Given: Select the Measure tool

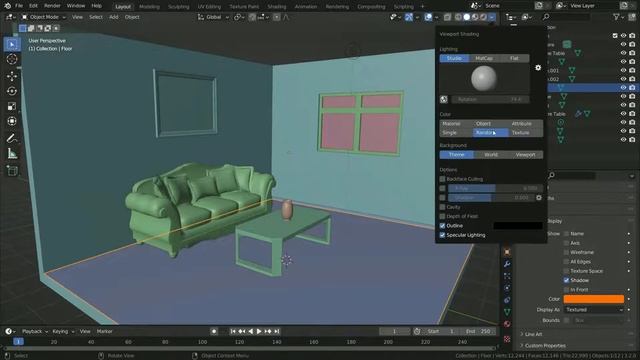Looking at the screenshot, I should pos(12,153).
